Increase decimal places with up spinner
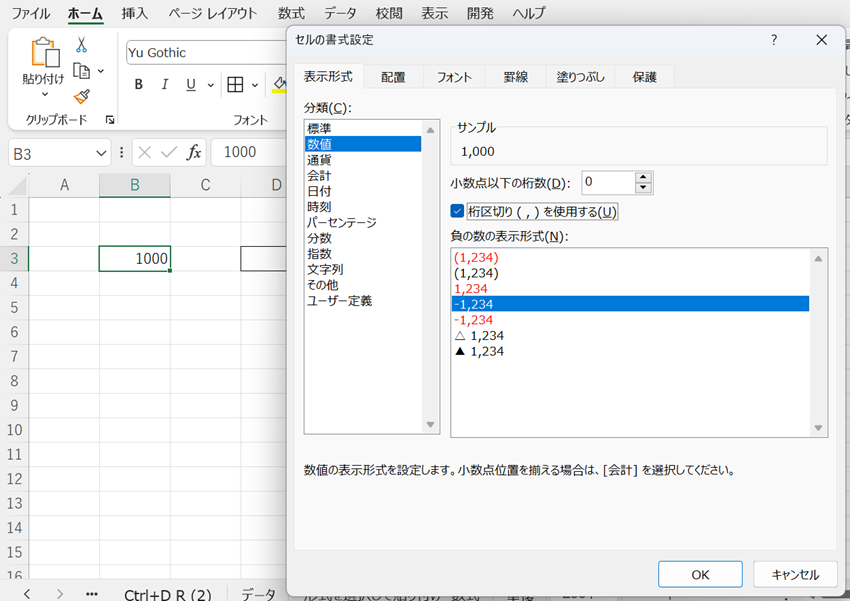This screenshot has height=601, width=850. (643, 177)
